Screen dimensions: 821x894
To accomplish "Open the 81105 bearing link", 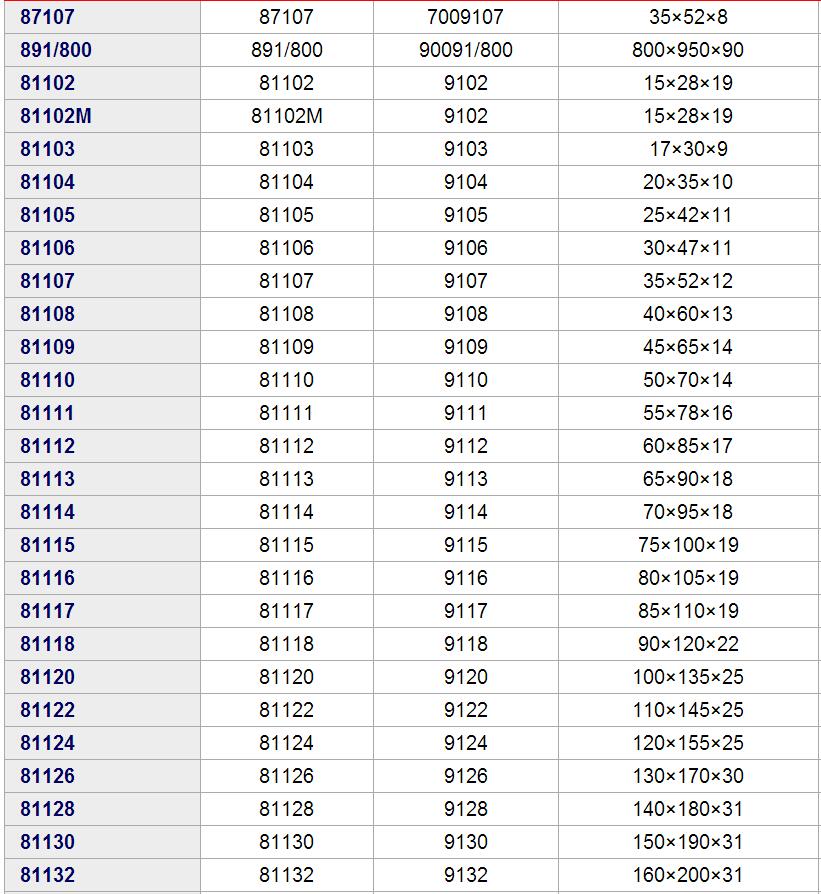I will pyautogui.click(x=47, y=215).
